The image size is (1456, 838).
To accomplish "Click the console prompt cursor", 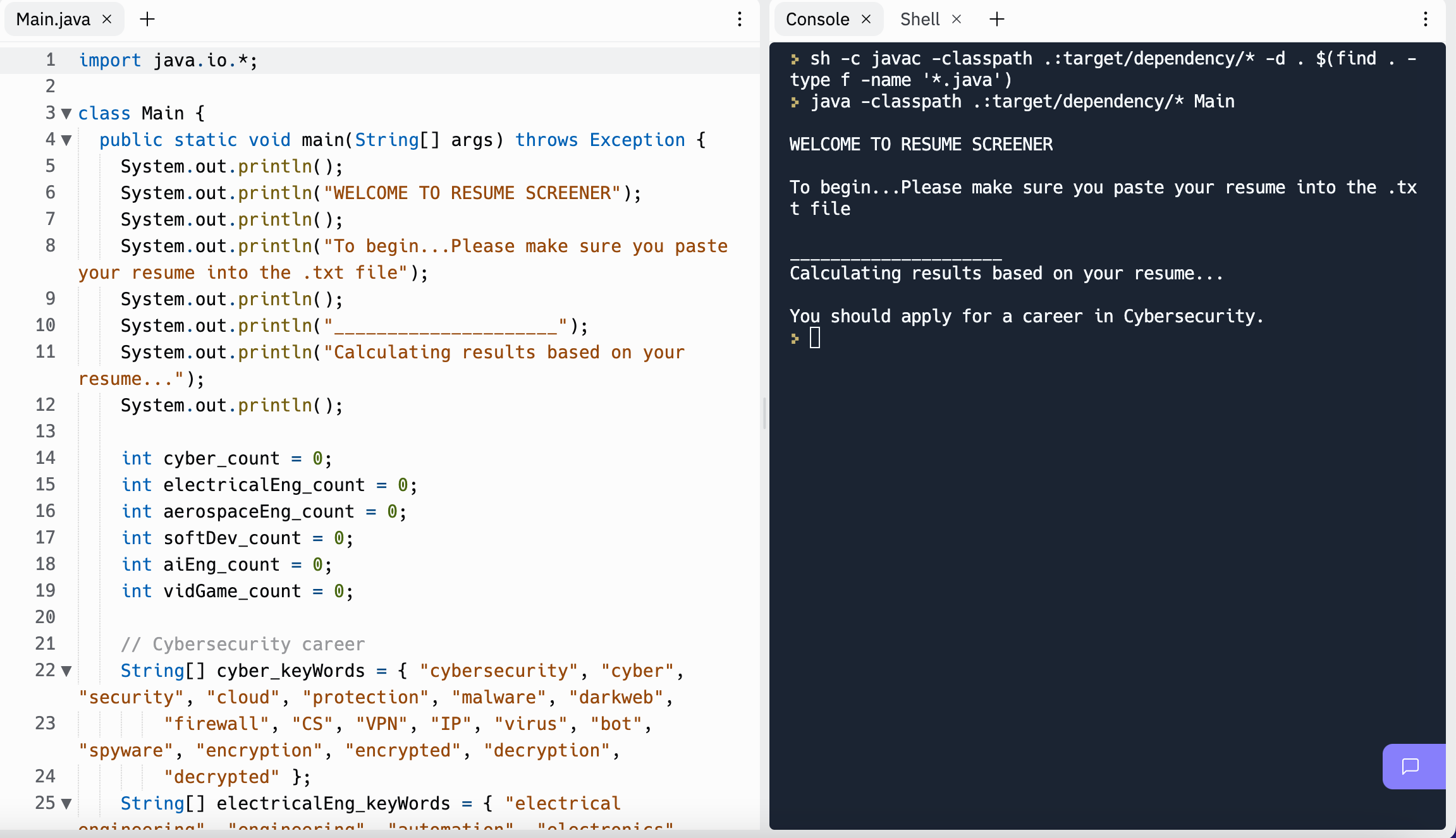I will [815, 338].
